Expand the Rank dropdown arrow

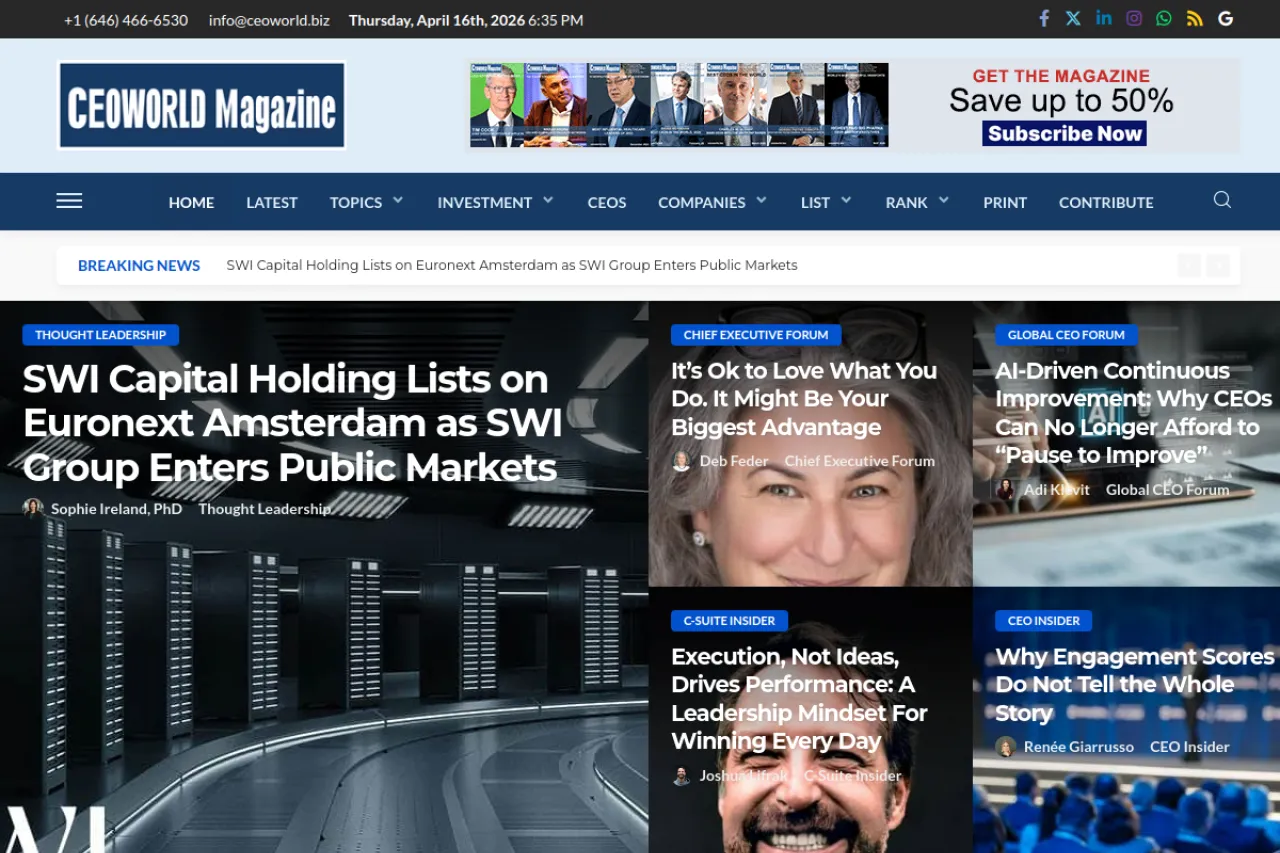tap(944, 200)
